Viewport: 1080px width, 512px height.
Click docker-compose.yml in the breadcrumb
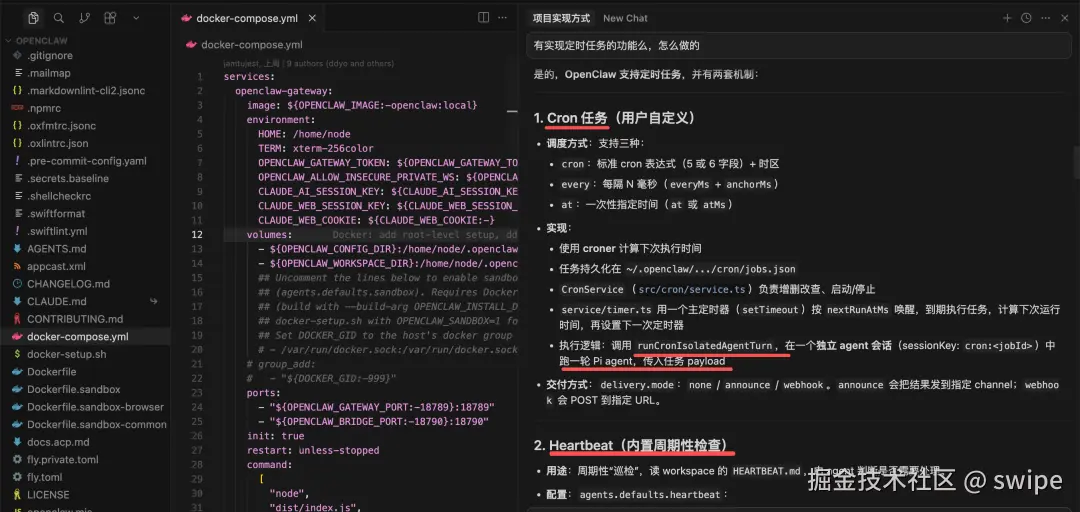coord(251,45)
